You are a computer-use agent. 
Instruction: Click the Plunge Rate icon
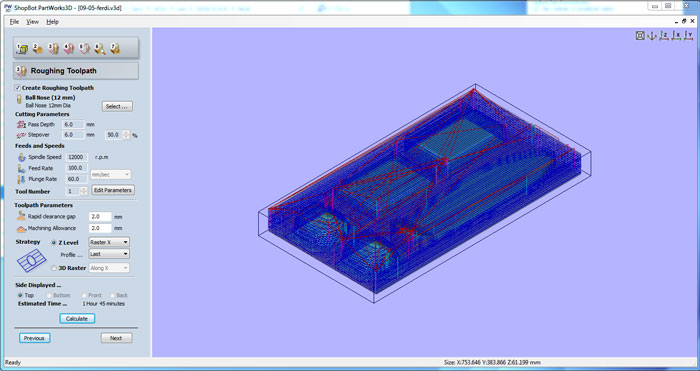(x=21, y=179)
